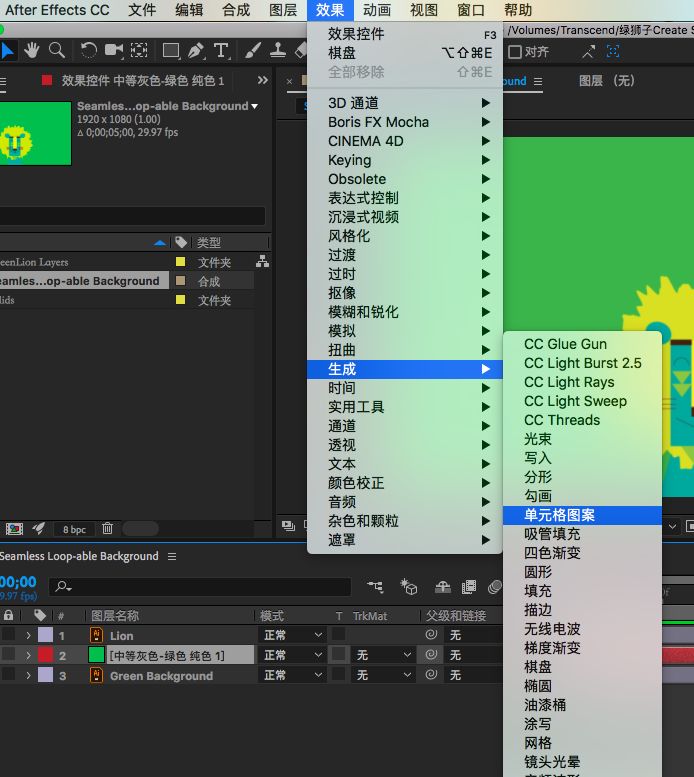Enable the 对齐 snapping checkbox
Viewport: 694px width, 777px height.
pos(515,52)
